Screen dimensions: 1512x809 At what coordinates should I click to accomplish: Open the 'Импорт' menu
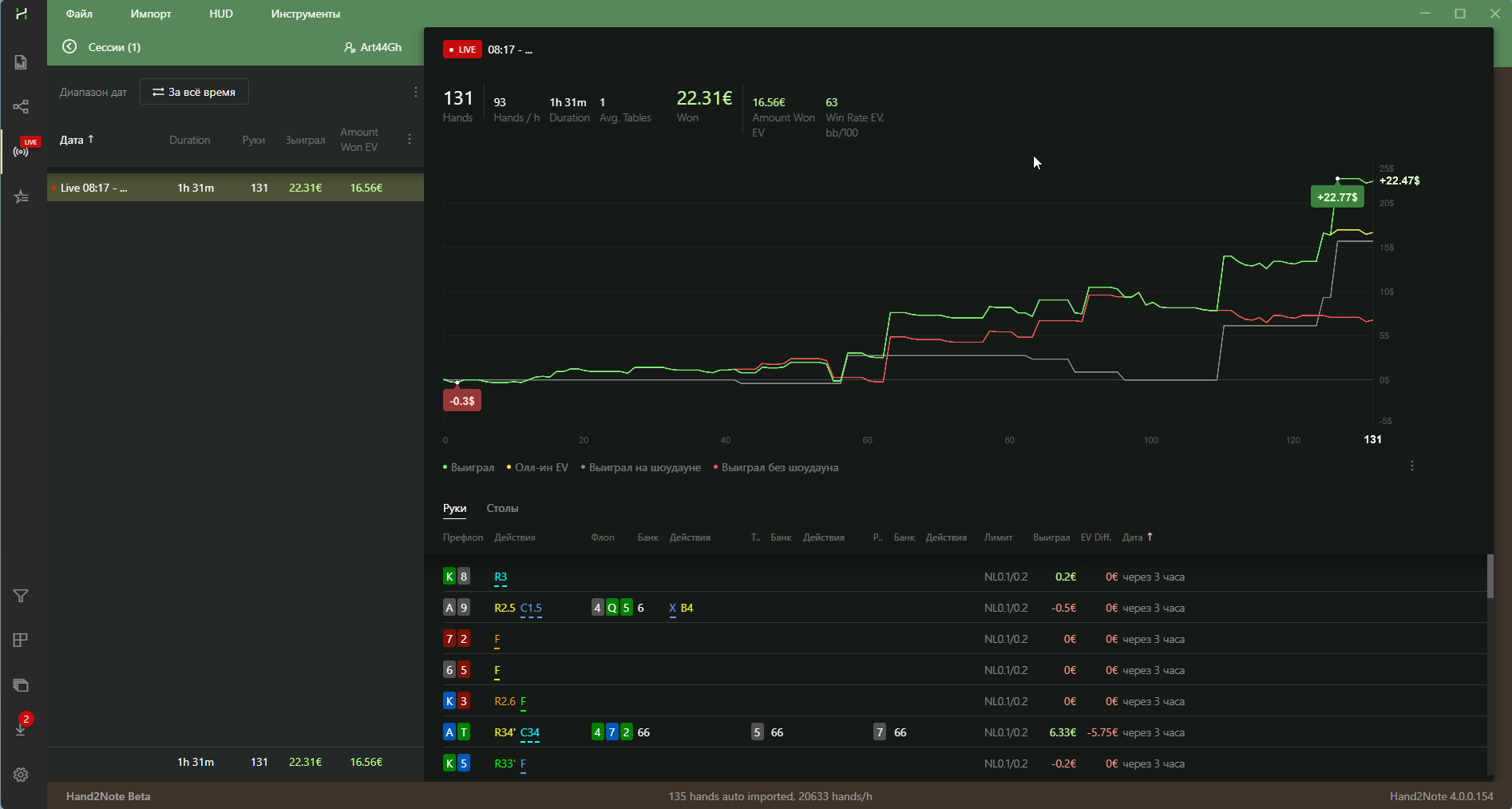pyautogui.click(x=151, y=14)
